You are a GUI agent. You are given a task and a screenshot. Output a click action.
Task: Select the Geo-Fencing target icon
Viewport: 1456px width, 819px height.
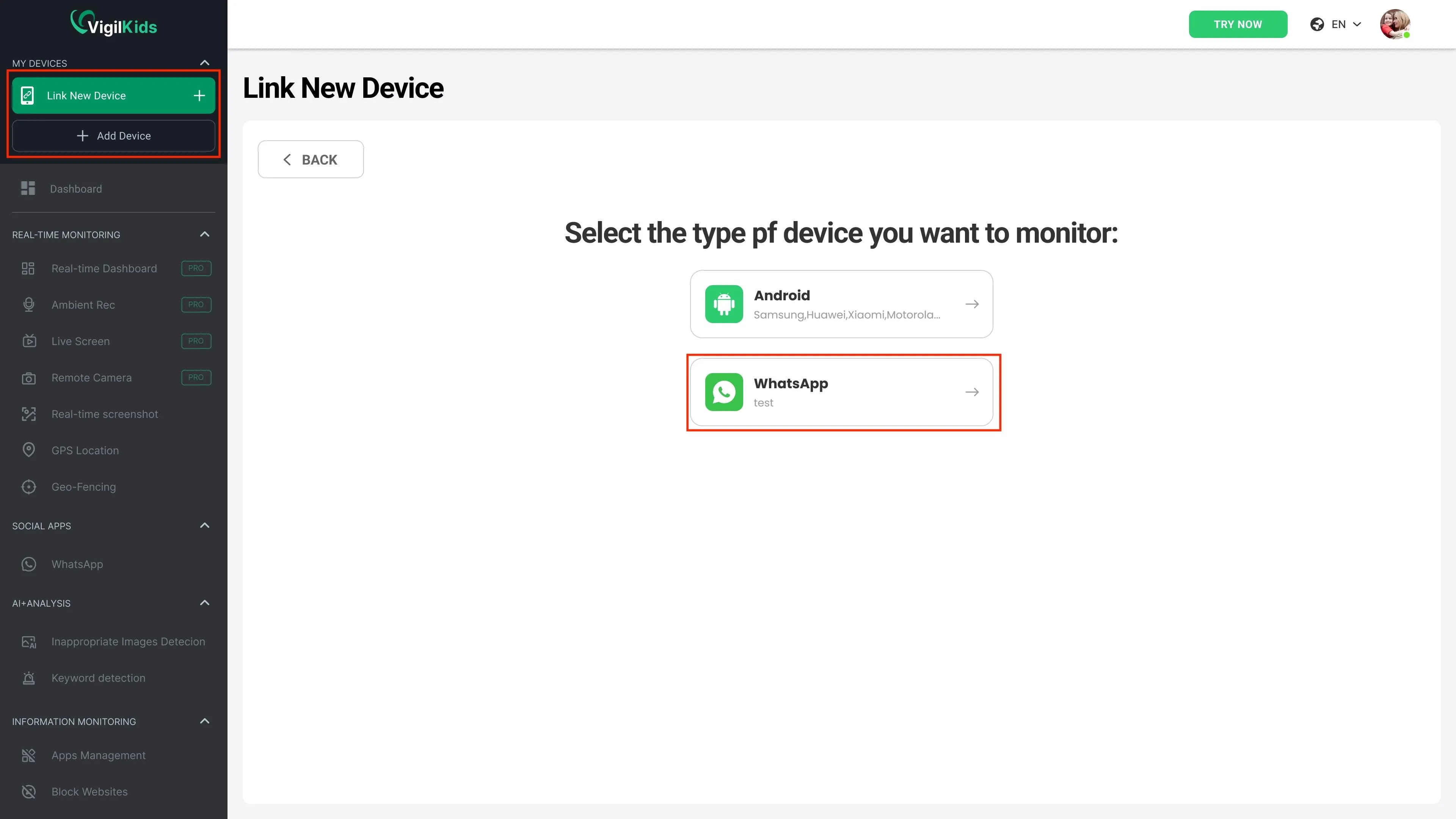click(28, 486)
